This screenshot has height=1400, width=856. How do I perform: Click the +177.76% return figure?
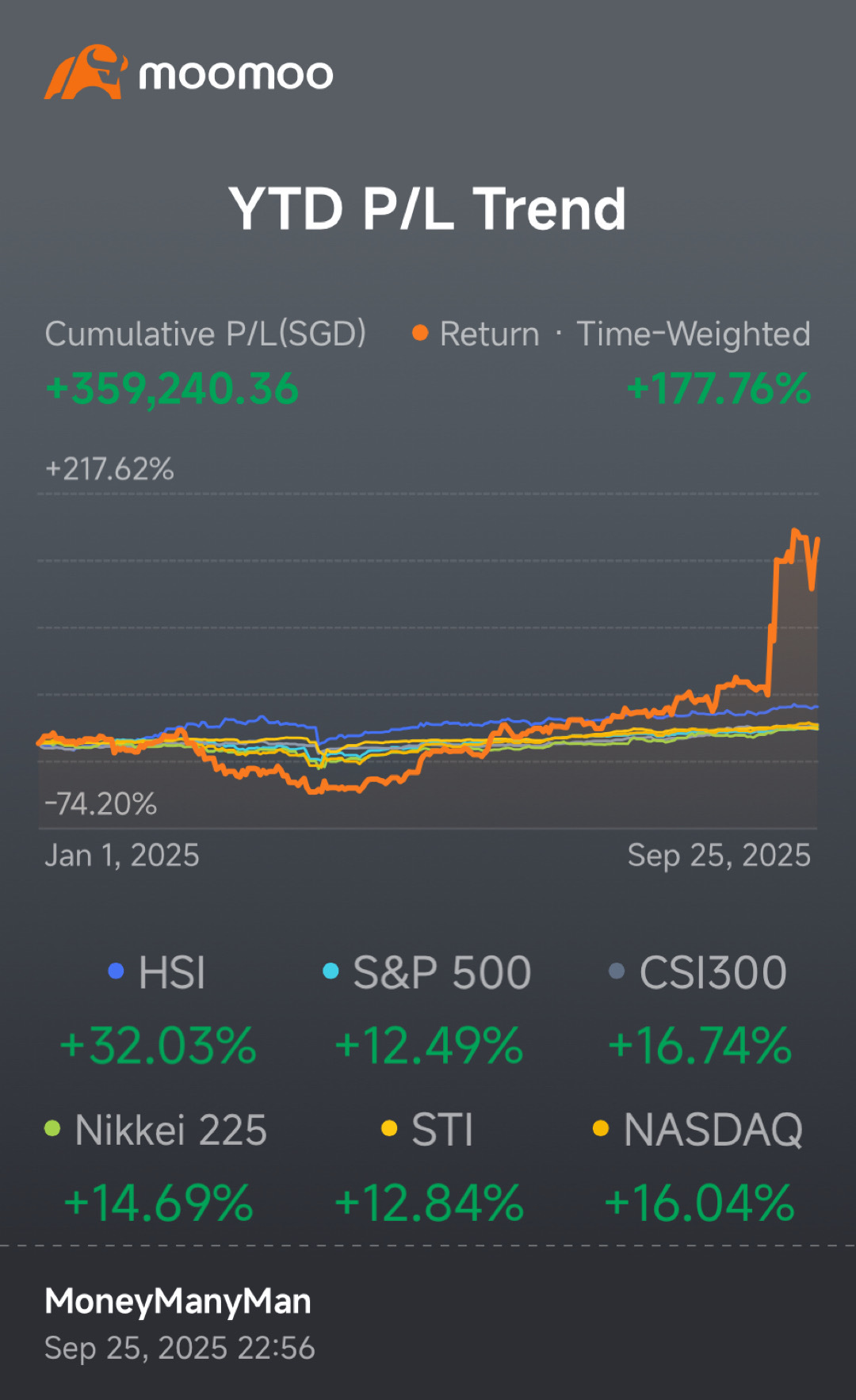coord(718,389)
